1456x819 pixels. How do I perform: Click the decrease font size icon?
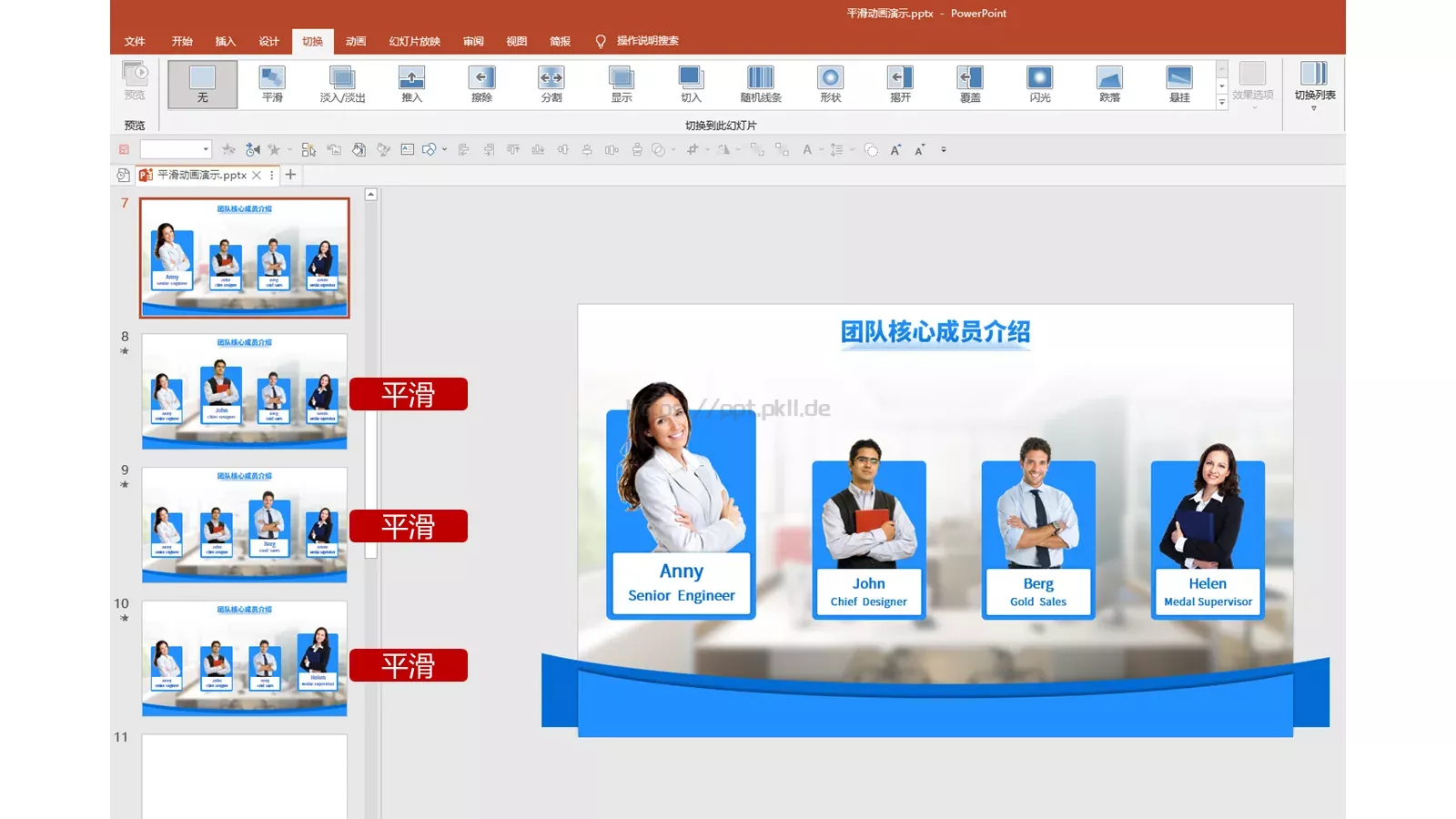coord(920,149)
